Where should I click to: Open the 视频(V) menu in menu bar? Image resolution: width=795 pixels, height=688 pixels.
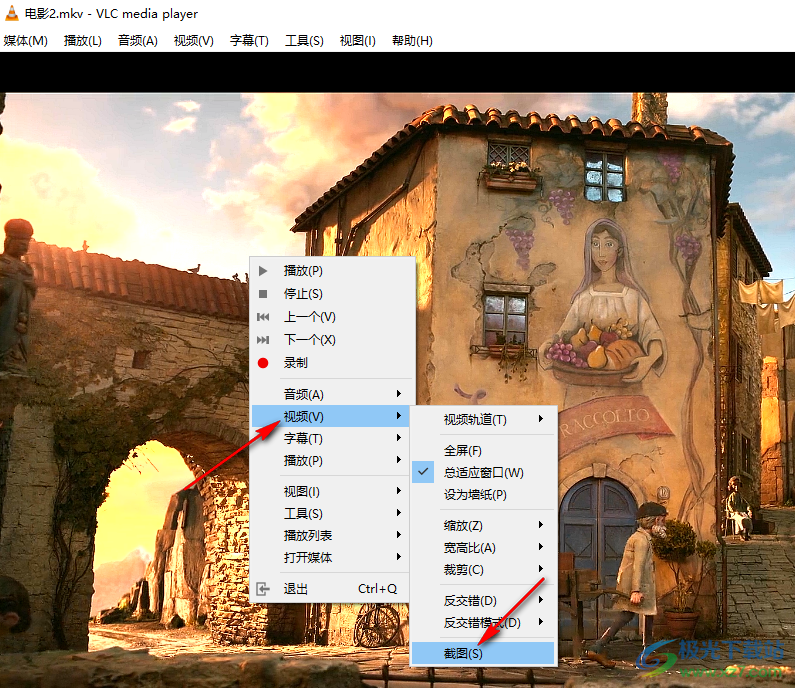(x=193, y=41)
